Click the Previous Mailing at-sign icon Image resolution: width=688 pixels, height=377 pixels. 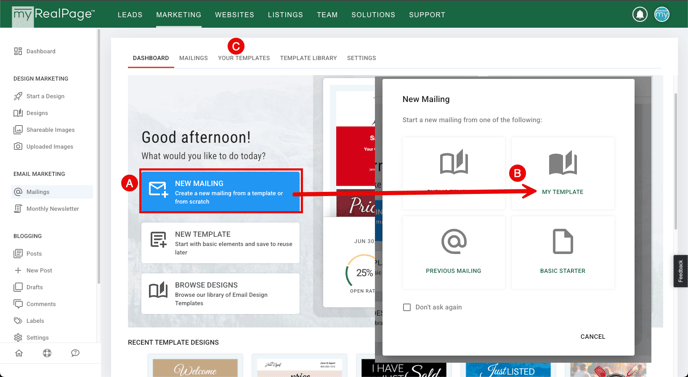[454, 242]
